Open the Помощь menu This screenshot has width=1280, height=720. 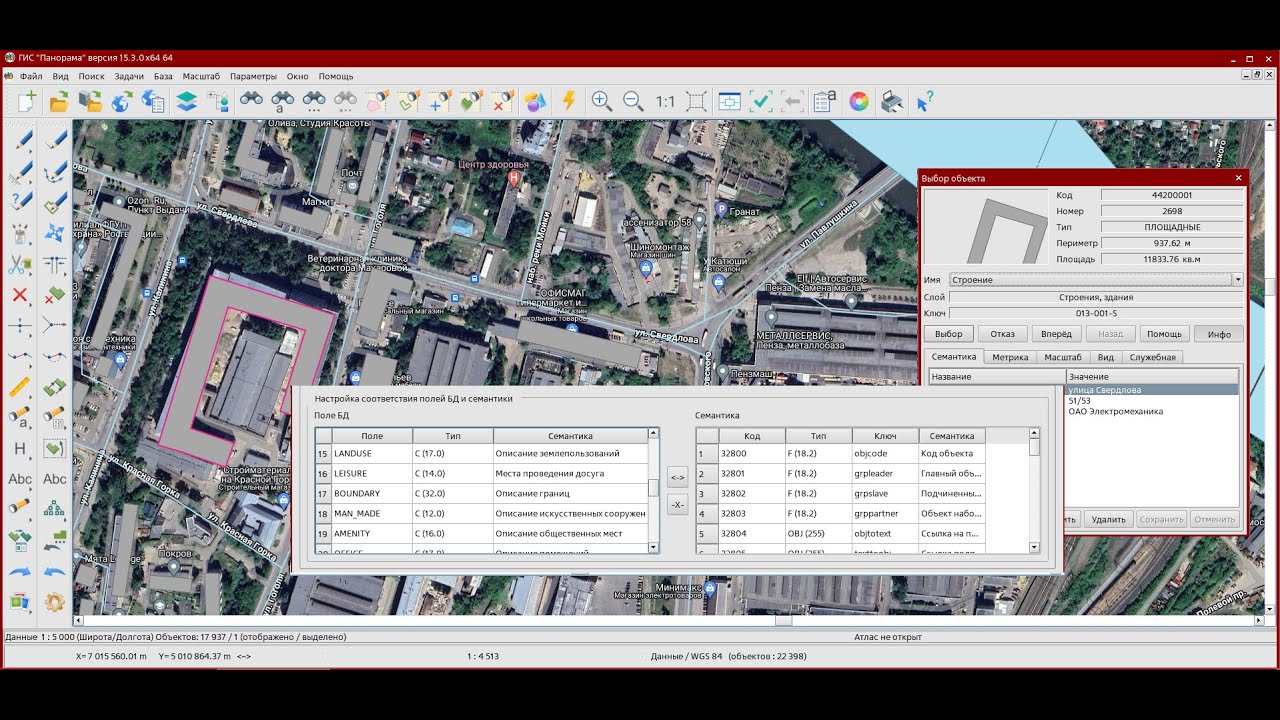(x=336, y=76)
